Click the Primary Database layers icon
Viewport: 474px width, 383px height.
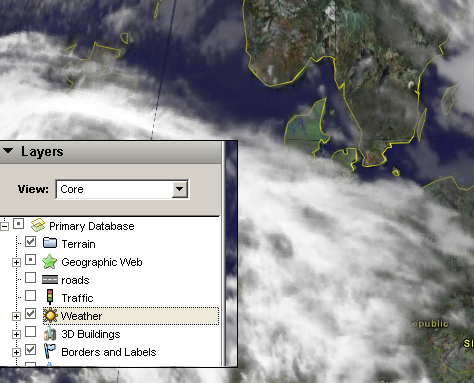38,225
